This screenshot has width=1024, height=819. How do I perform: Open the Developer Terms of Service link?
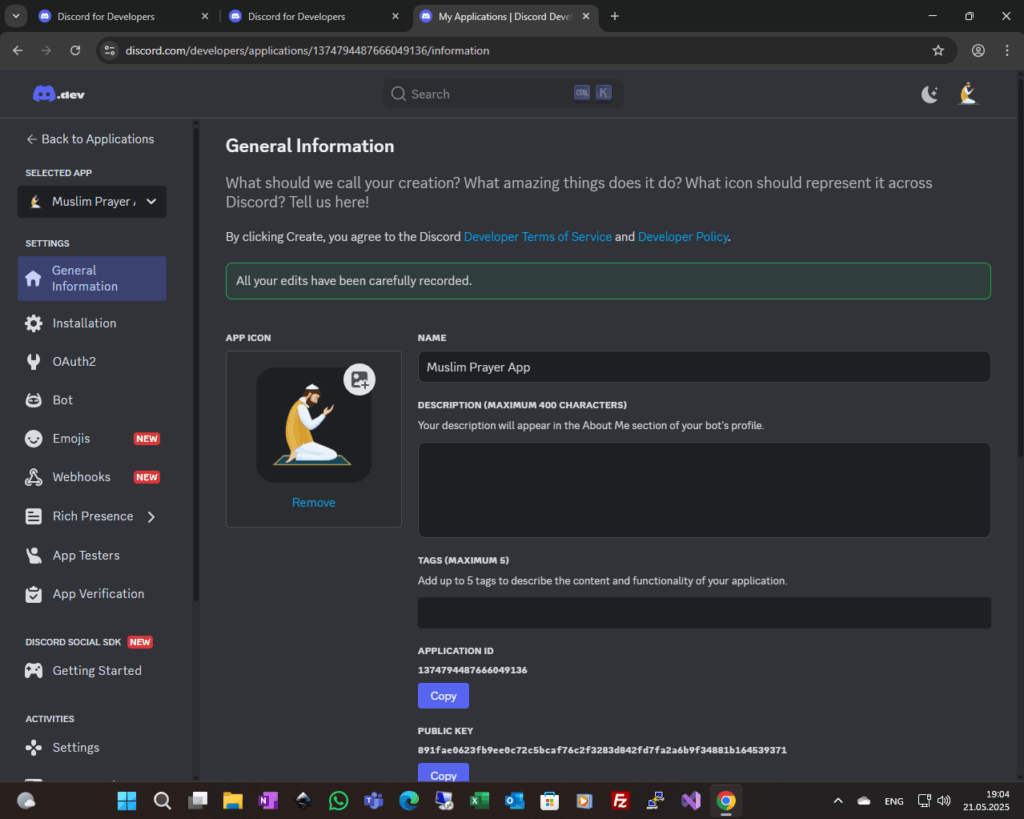tap(537, 237)
